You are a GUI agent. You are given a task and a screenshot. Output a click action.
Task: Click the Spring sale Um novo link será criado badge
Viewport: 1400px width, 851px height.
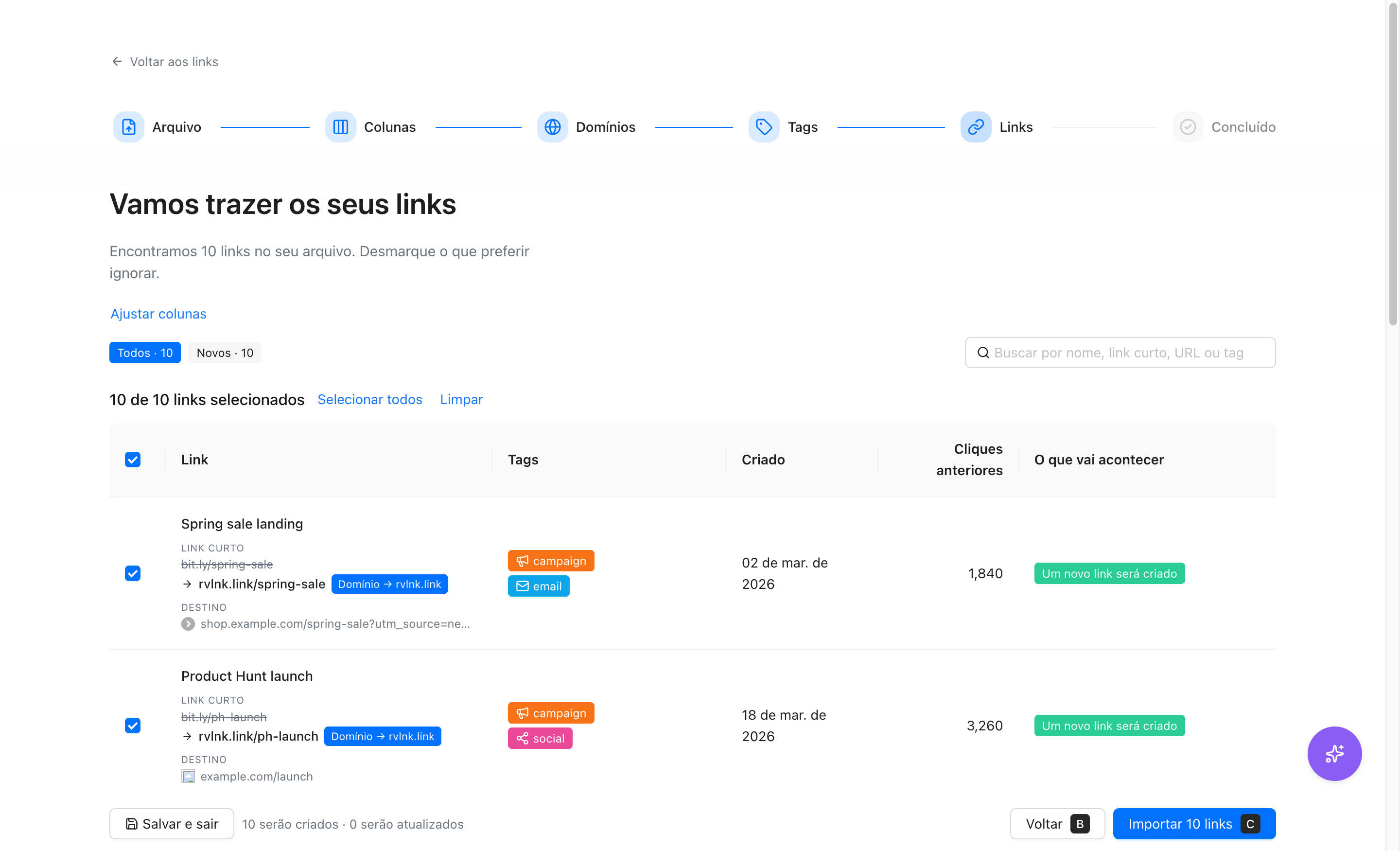[1109, 573]
